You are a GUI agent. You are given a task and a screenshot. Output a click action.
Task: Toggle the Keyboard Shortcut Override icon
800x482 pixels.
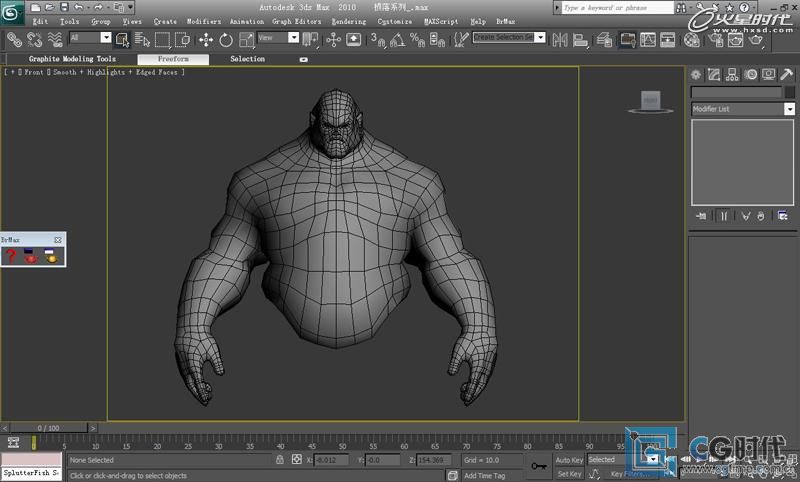354,39
